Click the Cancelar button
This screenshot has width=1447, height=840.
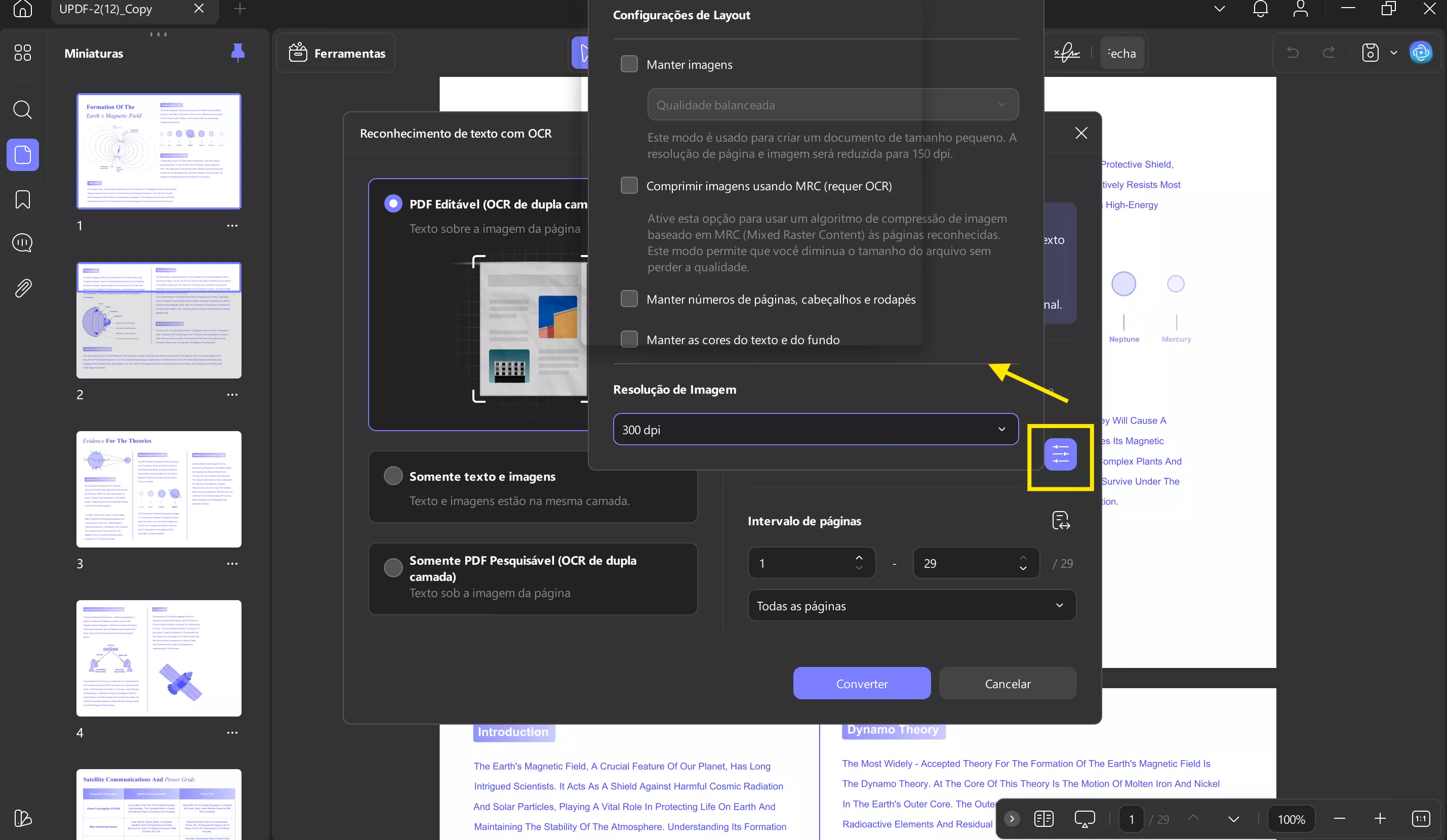(x=1007, y=683)
